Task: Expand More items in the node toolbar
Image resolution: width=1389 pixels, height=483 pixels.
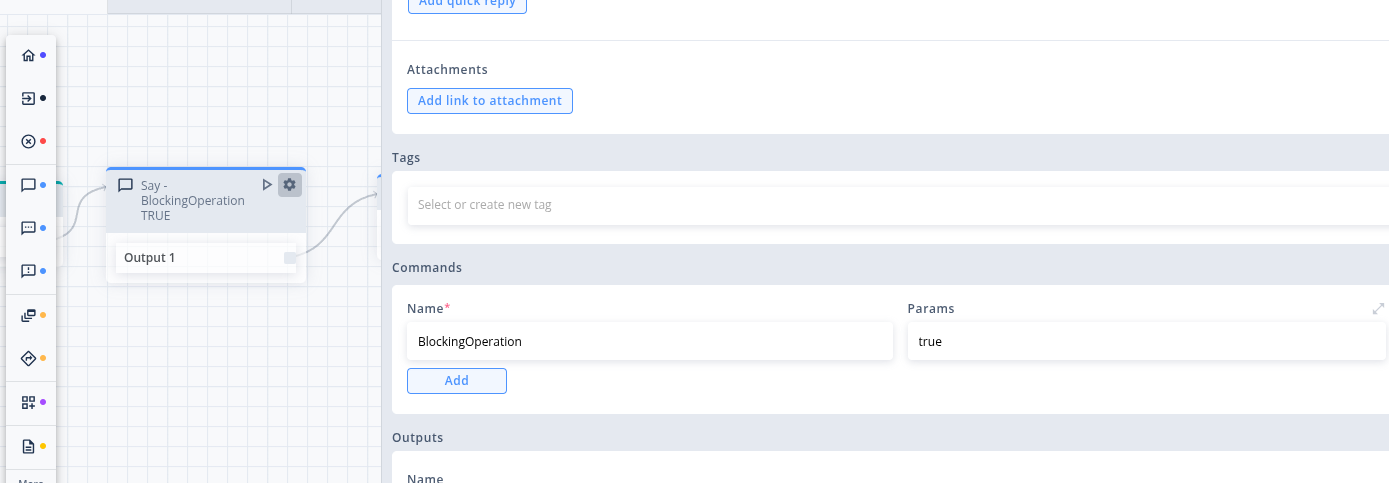Action: click(x=31, y=480)
